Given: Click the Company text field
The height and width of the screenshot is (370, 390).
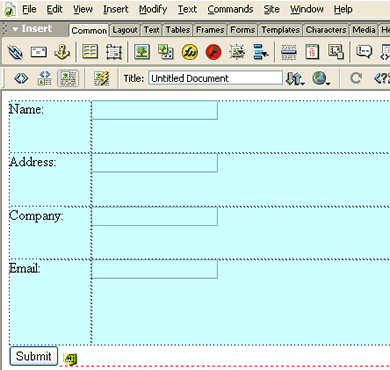Looking at the screenshot, I should point(155,216).
